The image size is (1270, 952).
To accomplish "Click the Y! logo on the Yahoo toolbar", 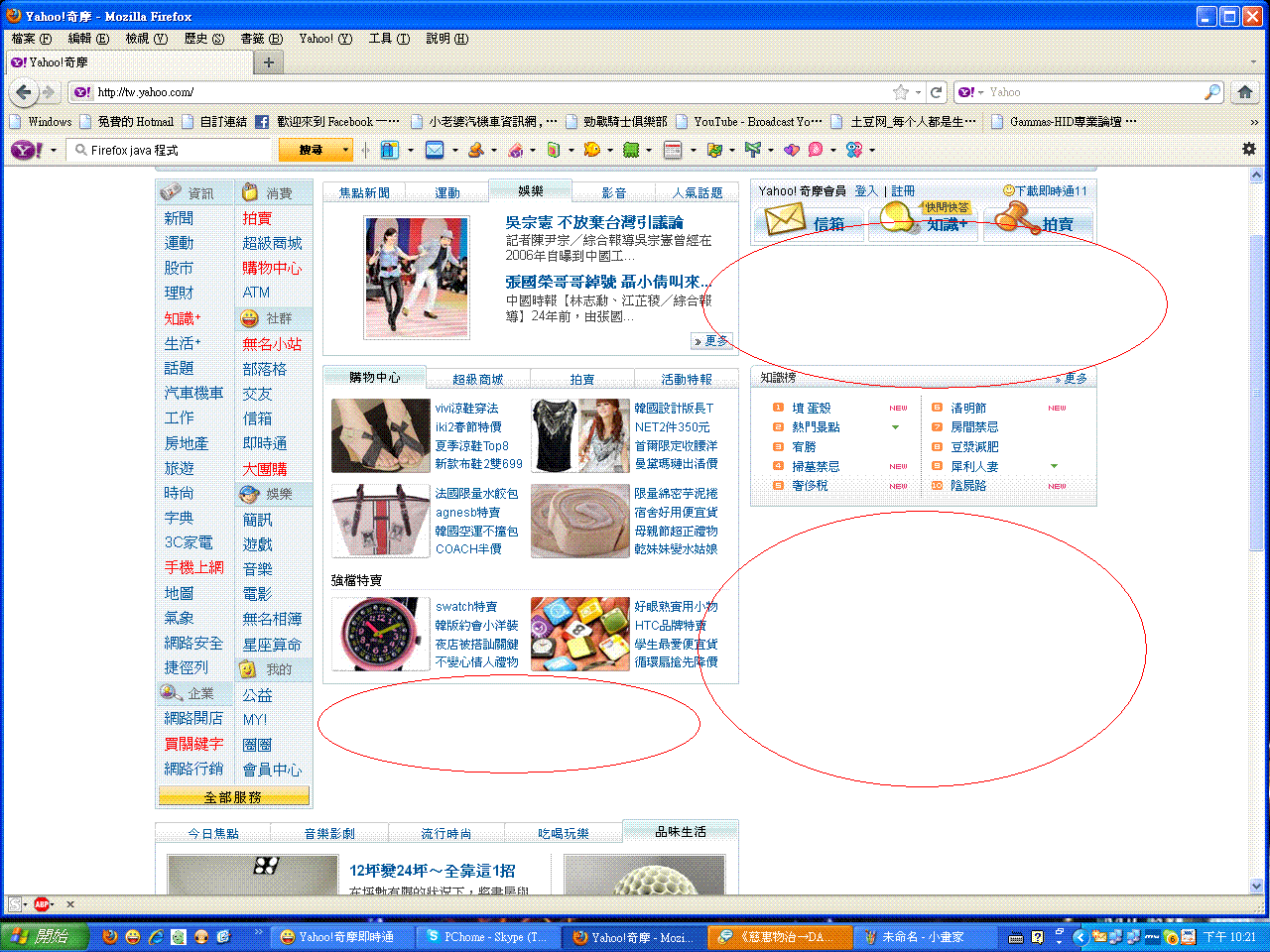I will tap(27, 150).
